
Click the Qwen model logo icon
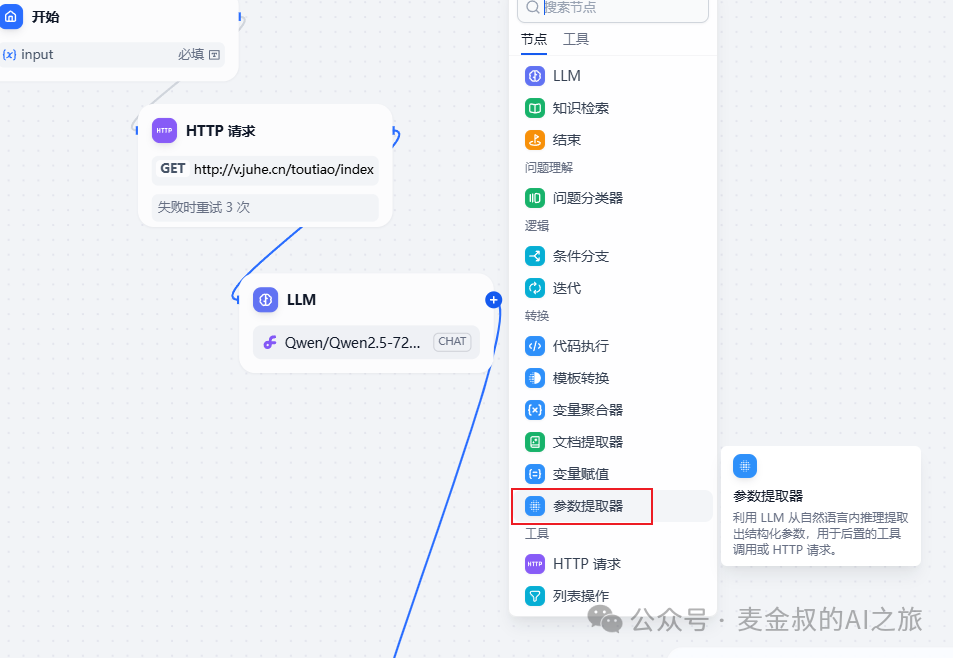[270, 343]
